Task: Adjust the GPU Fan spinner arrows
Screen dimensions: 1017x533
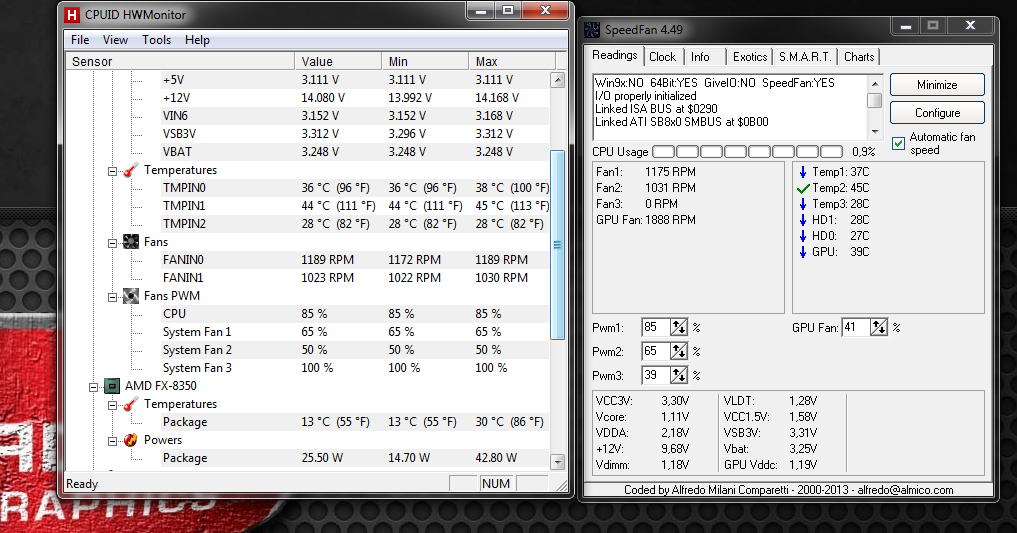Action: (x=878, y=327)
